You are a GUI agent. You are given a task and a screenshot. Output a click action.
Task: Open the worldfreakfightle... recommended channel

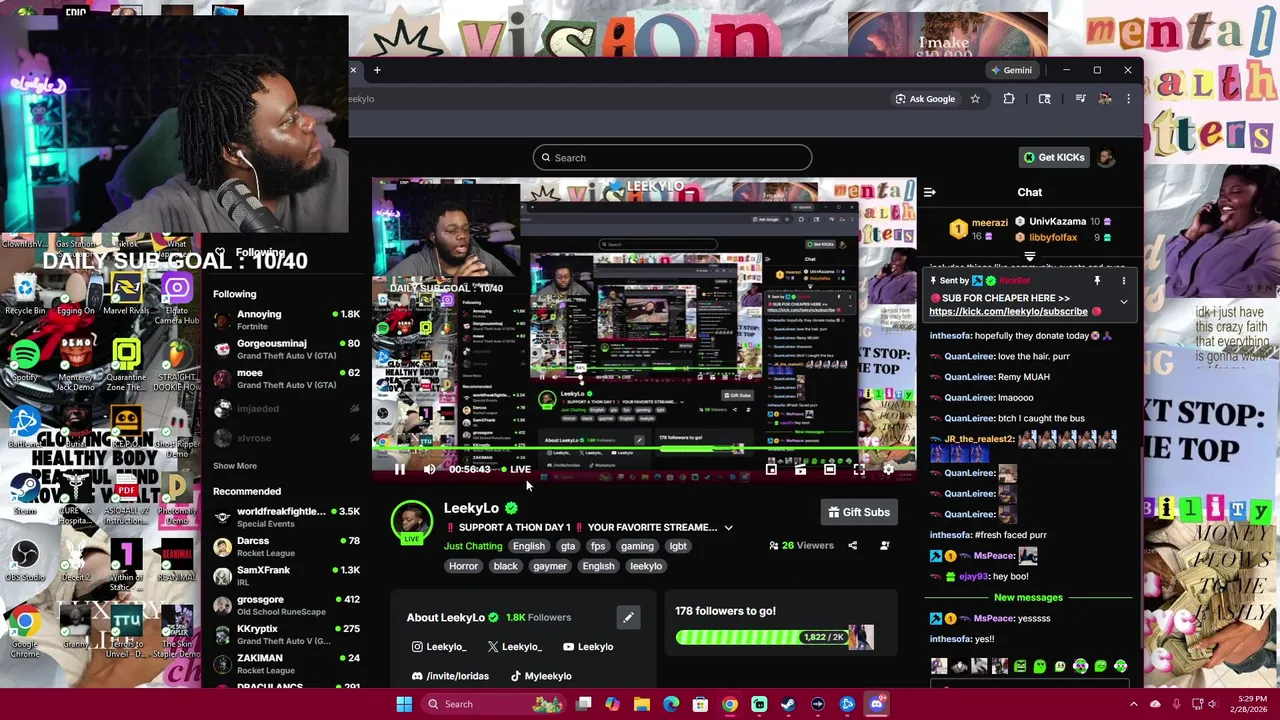click(285, 517)
